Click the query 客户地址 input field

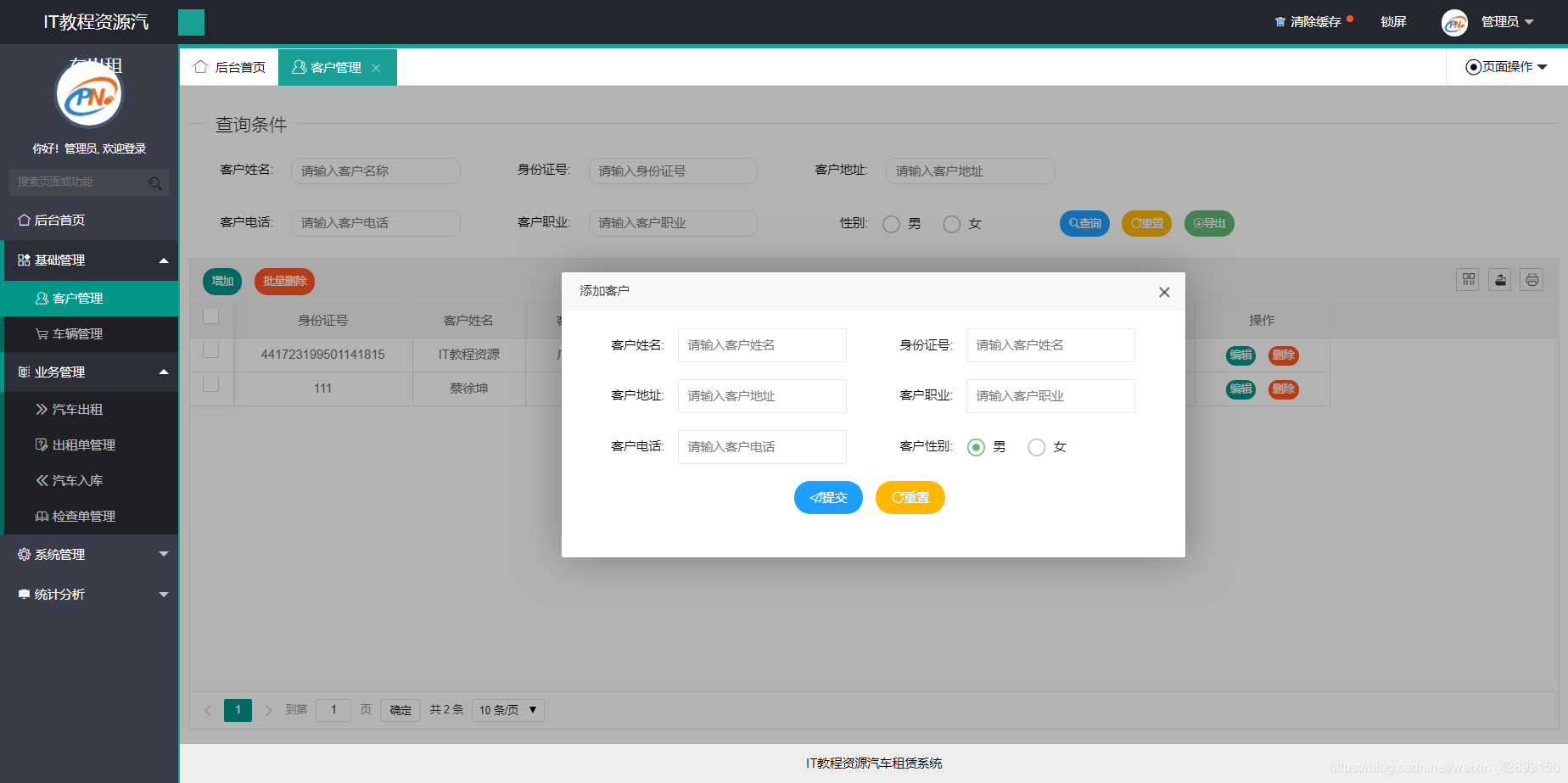tap(971, 171)
